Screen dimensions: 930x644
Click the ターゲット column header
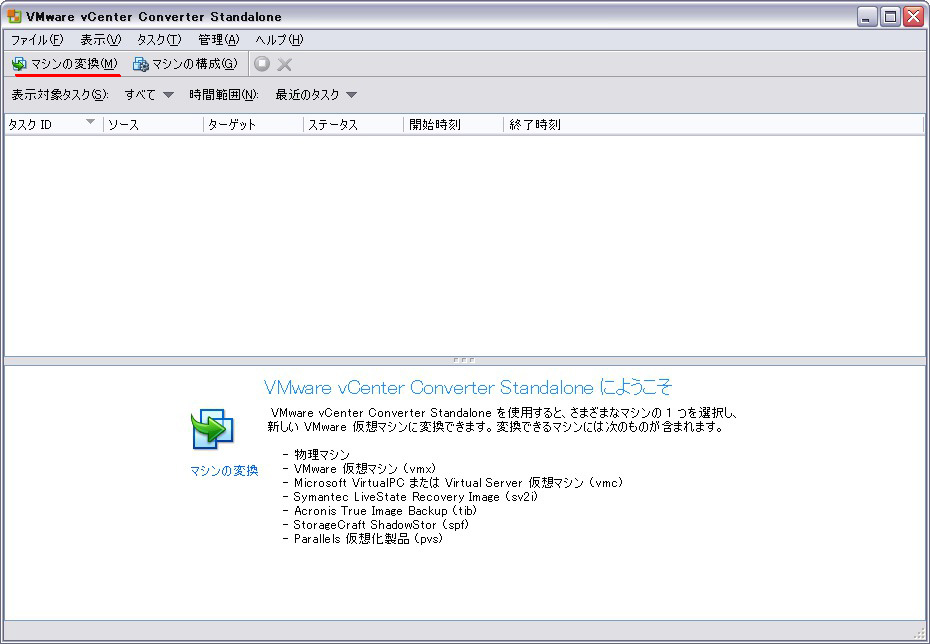253,125
